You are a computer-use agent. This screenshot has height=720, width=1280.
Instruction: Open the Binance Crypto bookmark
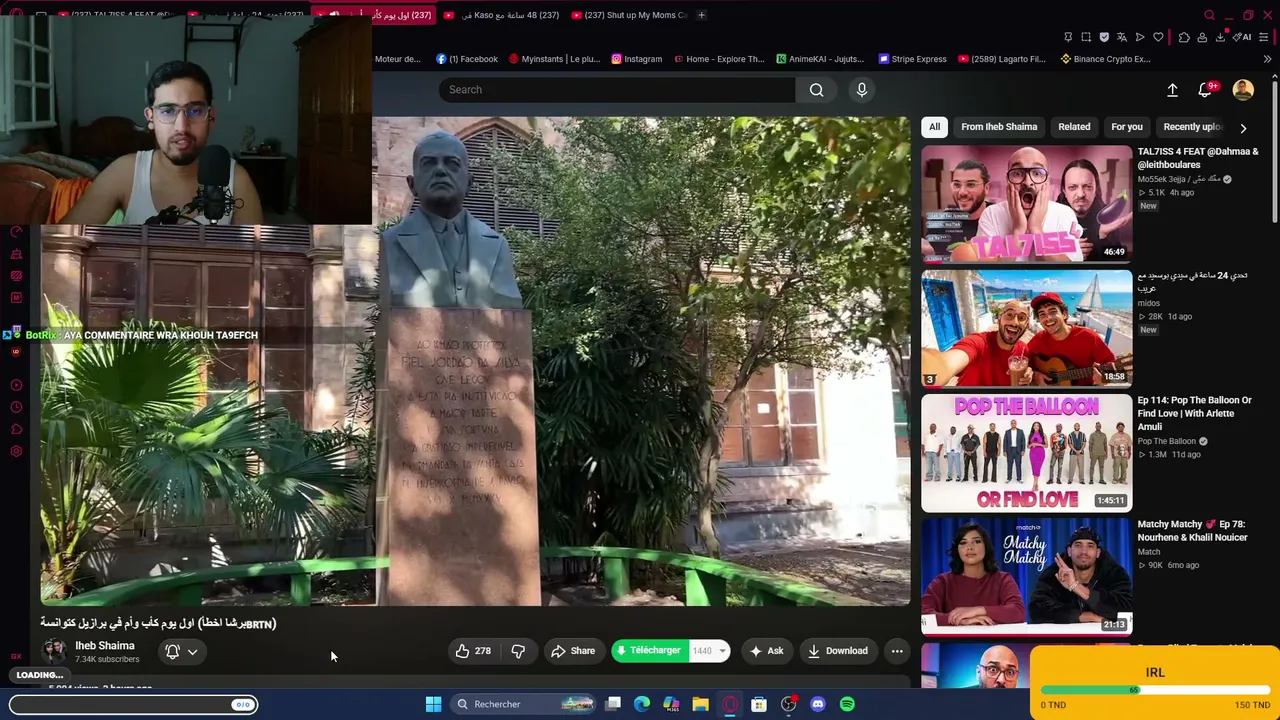point(1105,59)
